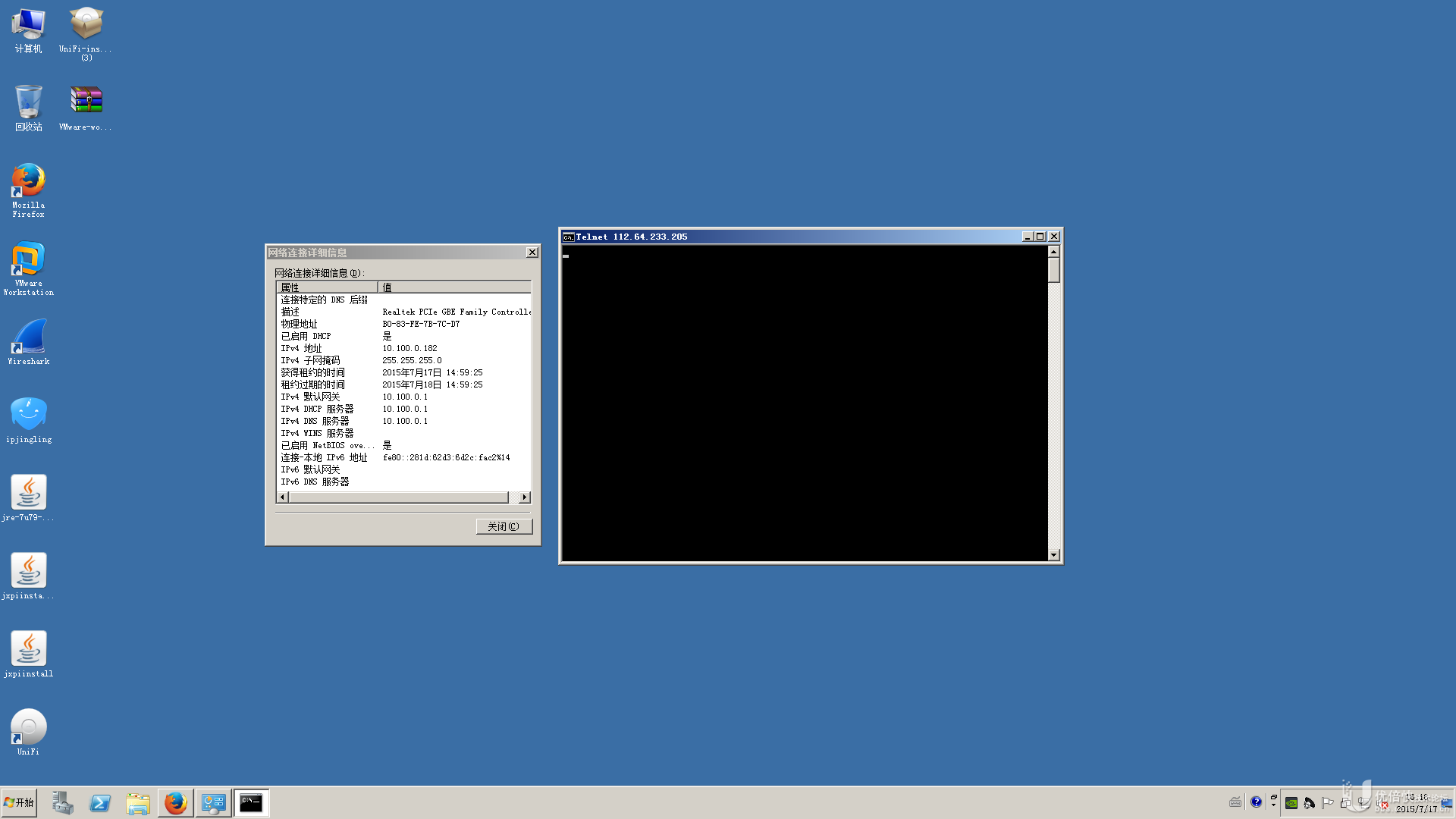Select the Wireshark desktop shortcut

click(x=28, y=342)
